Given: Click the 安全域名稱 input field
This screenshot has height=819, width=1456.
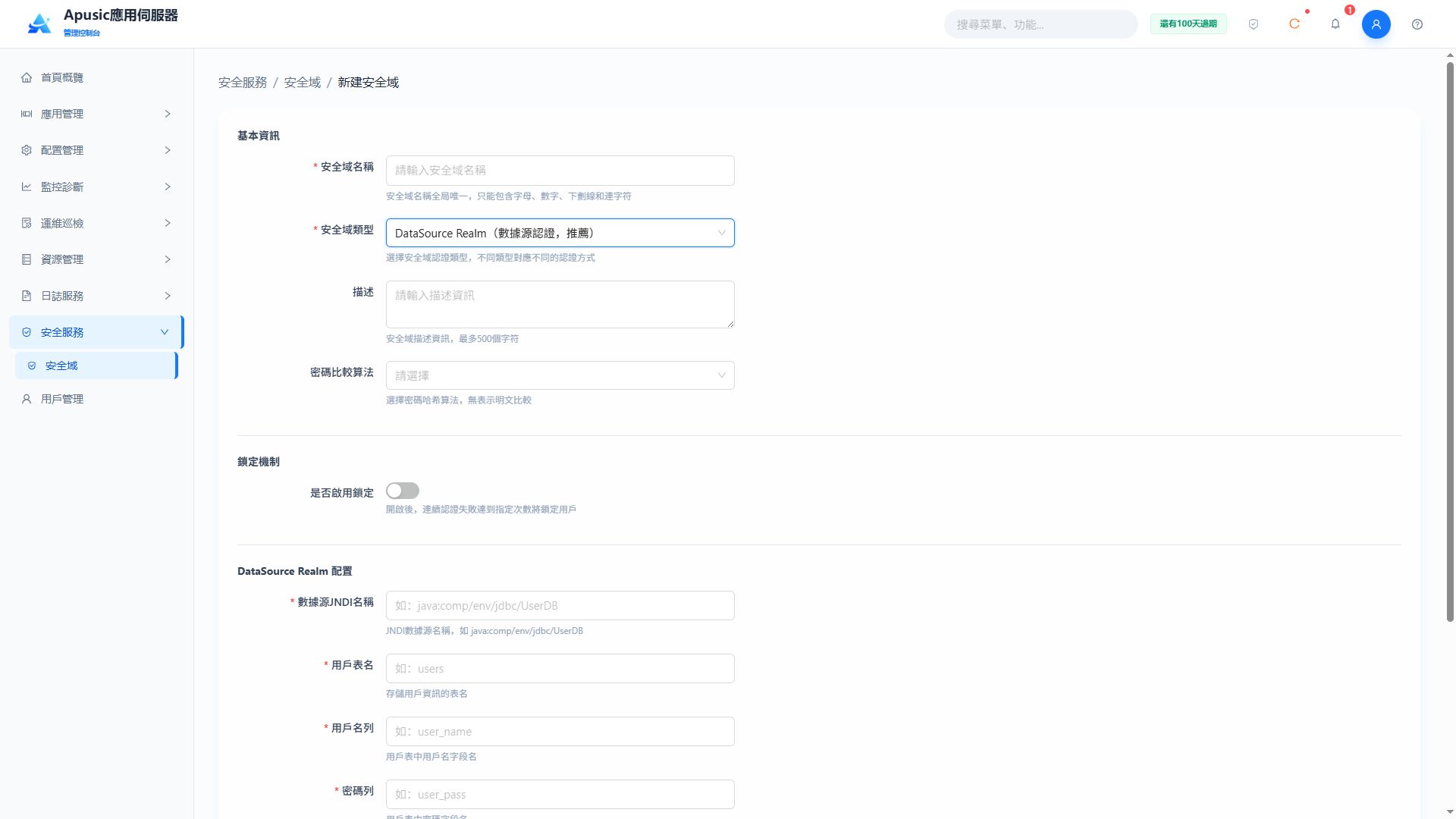Looking at the screenshot, I should click(560, 171).
